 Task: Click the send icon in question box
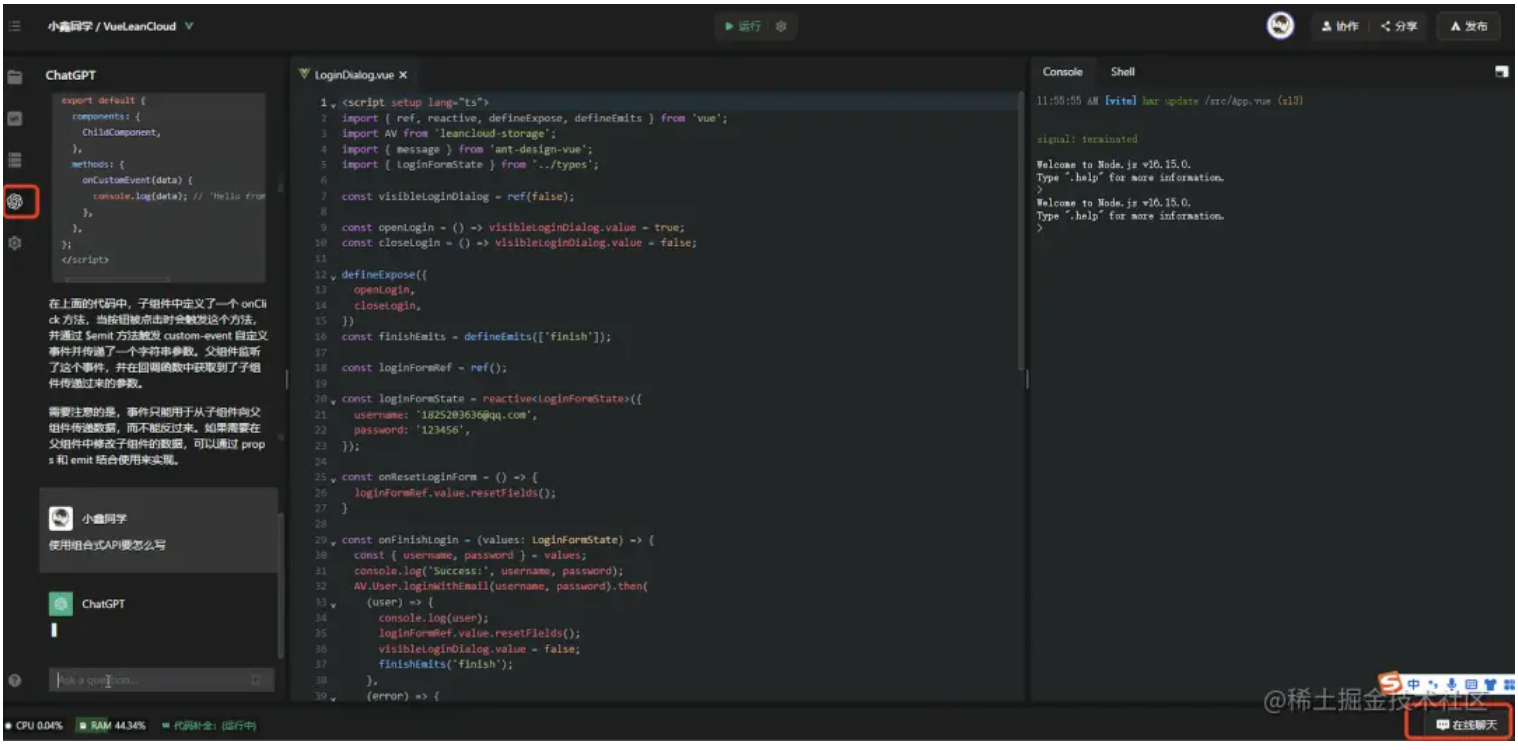point(255,680)
